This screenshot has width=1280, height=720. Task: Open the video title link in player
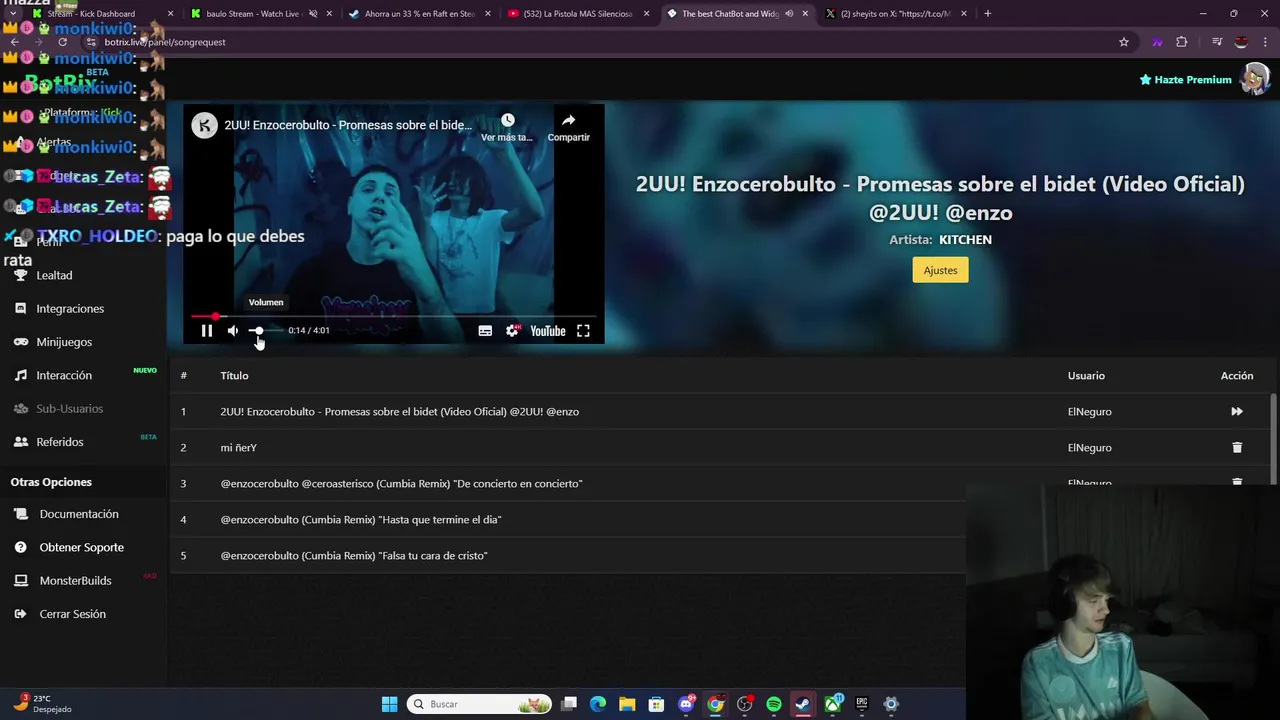(x=348, y=125)
